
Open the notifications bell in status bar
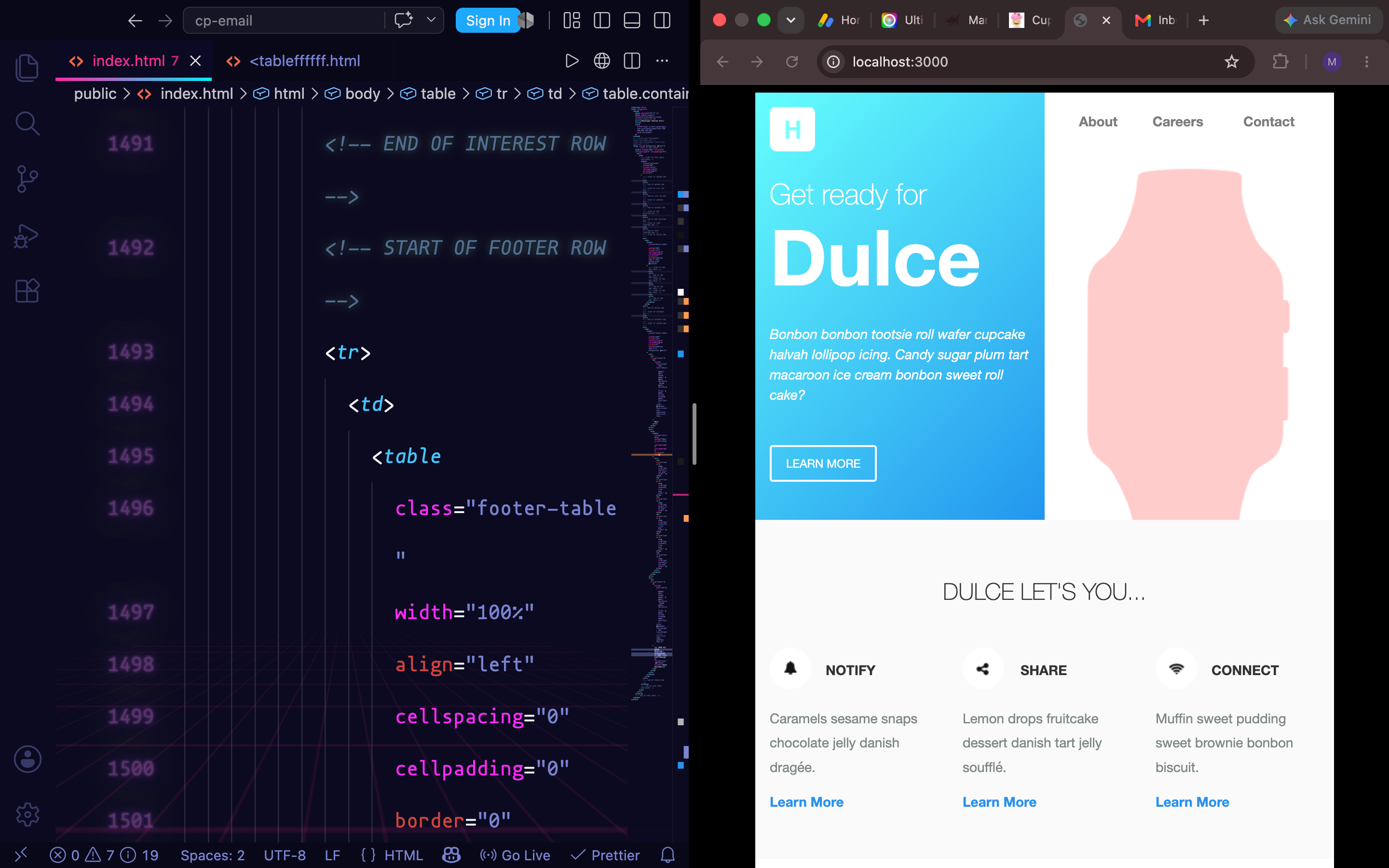click(667, 855)
